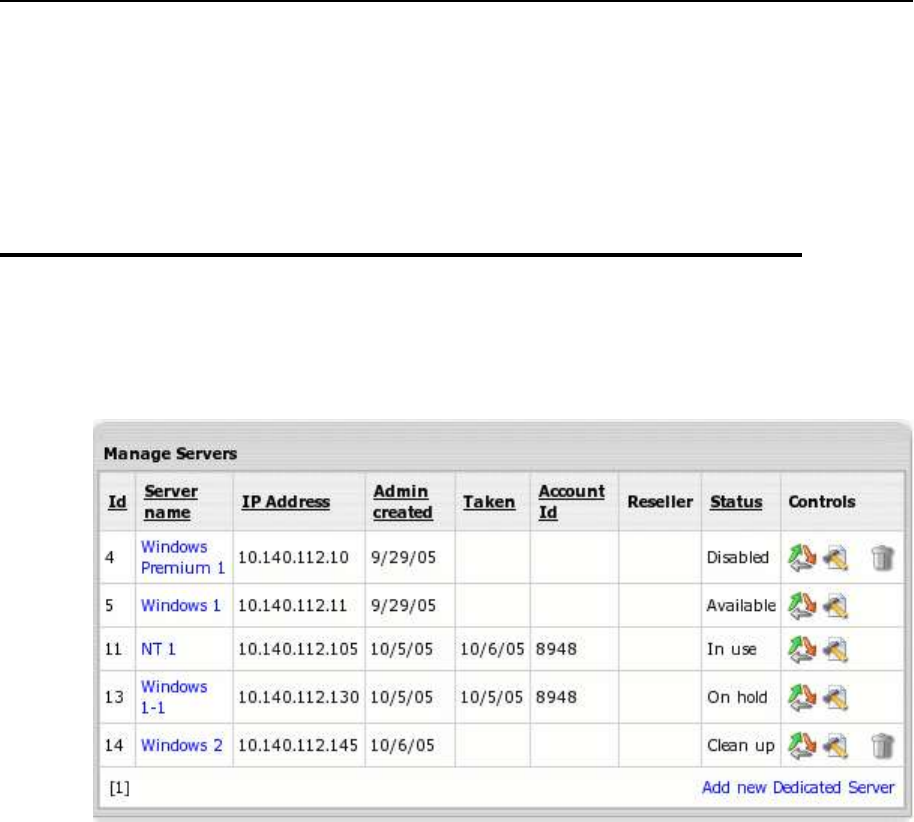Click the Taken date 10/6/05 for NT 1
The width and height of the screenshot is (914, 822).
[492, 649]
